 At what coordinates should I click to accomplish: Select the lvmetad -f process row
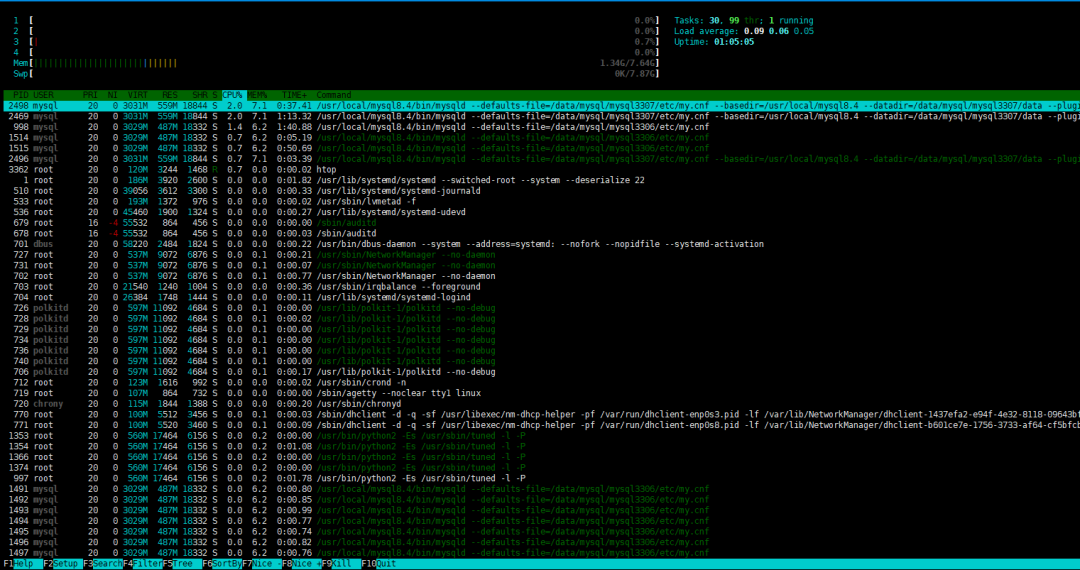click(540, 202)
